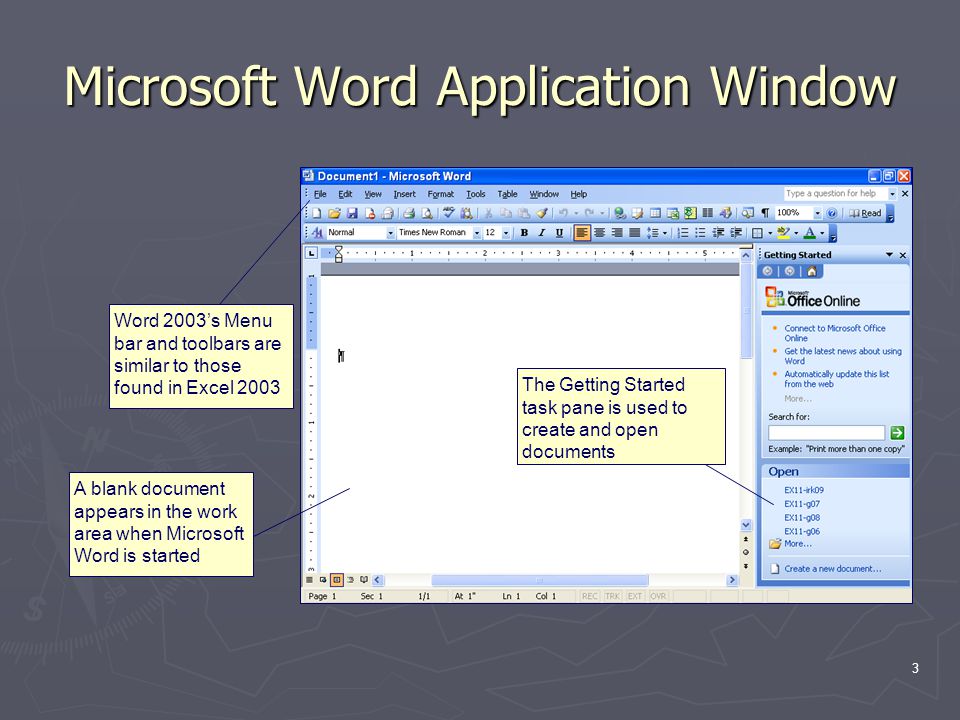The height and width of the screenshot is (720, 960).
Task: Toggle Underline formatting
Action: (x=559, y=233)
